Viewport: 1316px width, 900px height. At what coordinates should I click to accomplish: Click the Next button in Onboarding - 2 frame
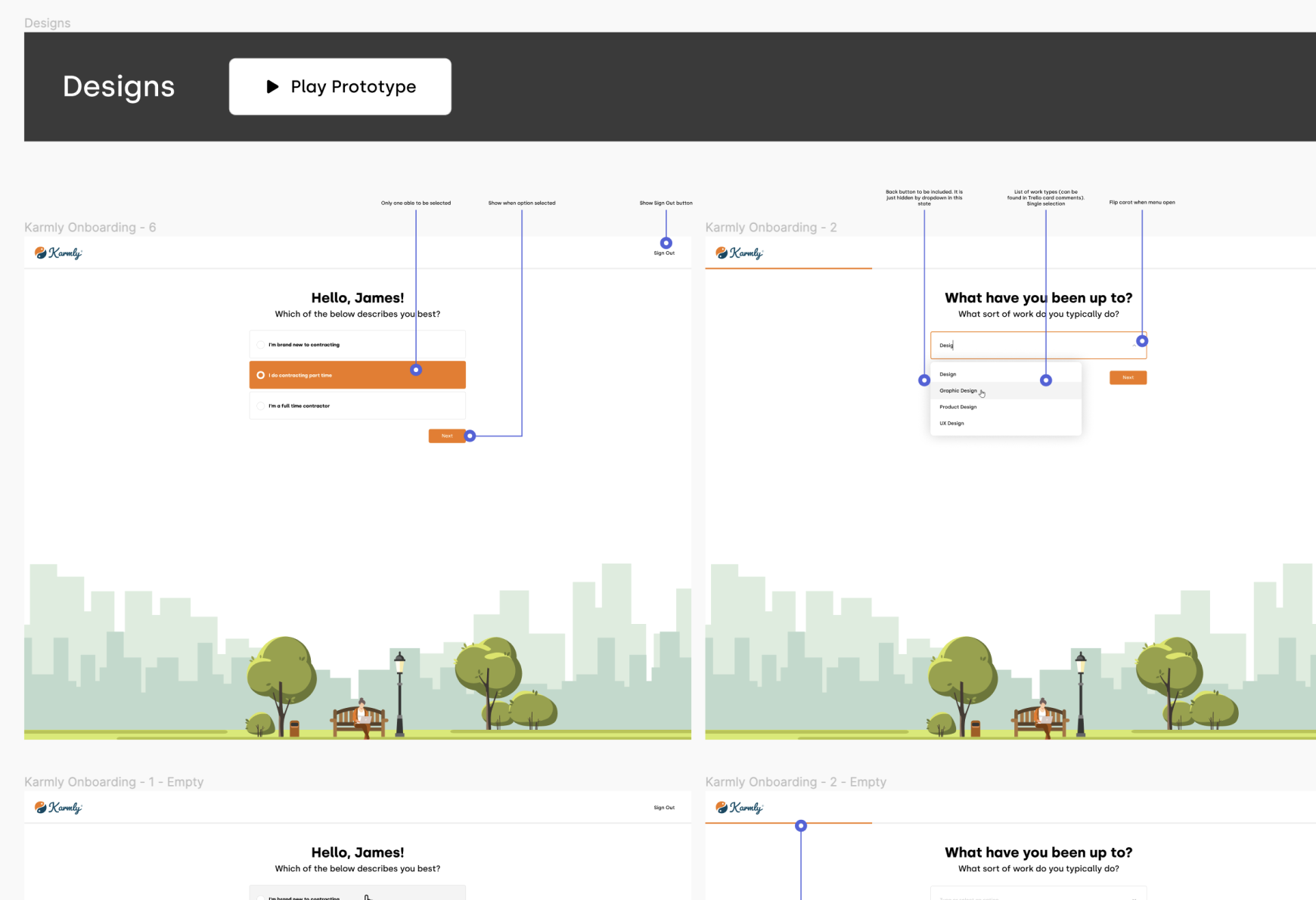click(1128, 377)
